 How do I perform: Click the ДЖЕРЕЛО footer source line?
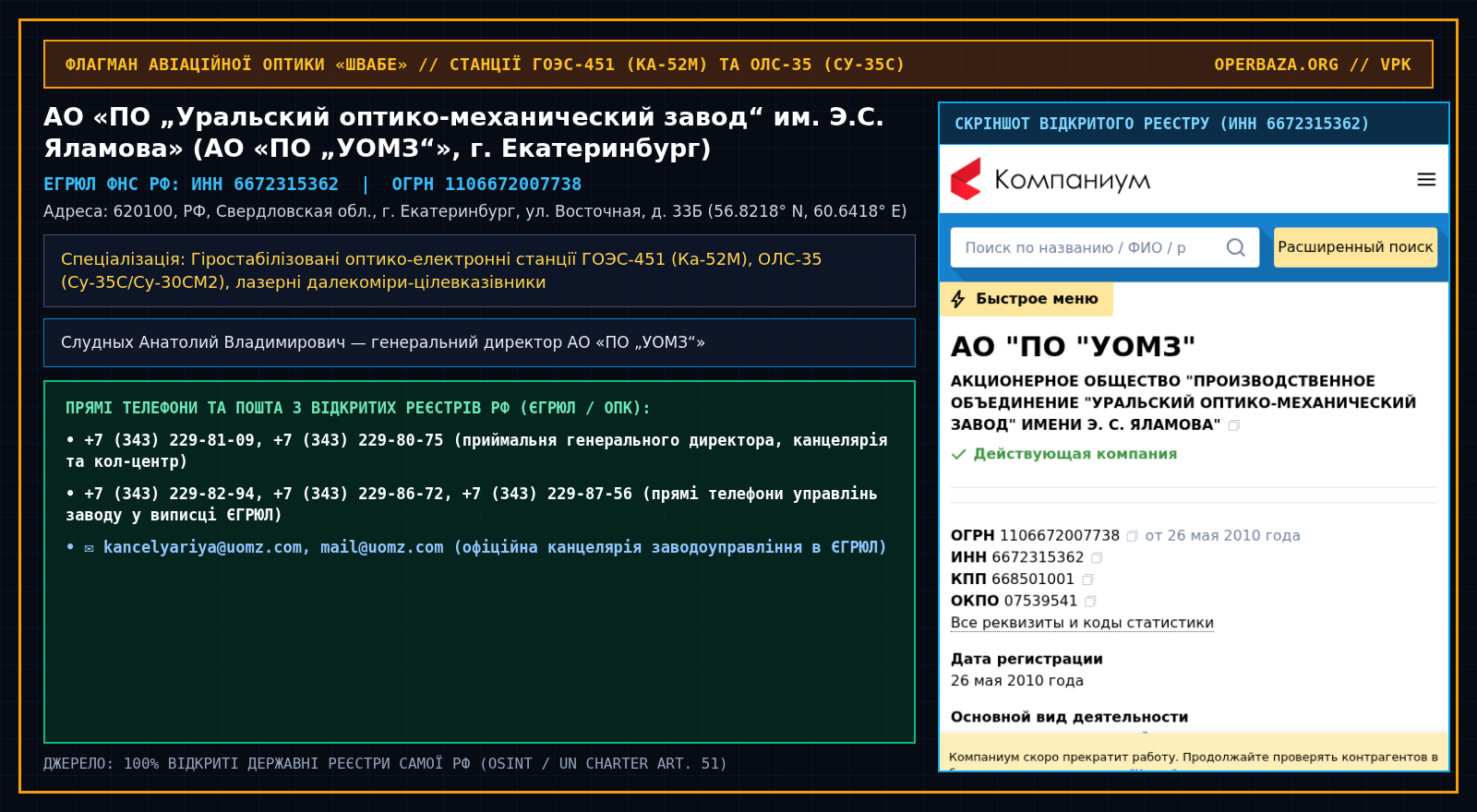pos(385,764)
